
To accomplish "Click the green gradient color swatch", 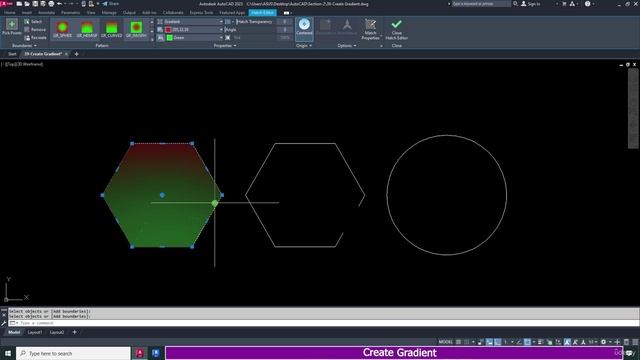I will [x=170, y=38].
